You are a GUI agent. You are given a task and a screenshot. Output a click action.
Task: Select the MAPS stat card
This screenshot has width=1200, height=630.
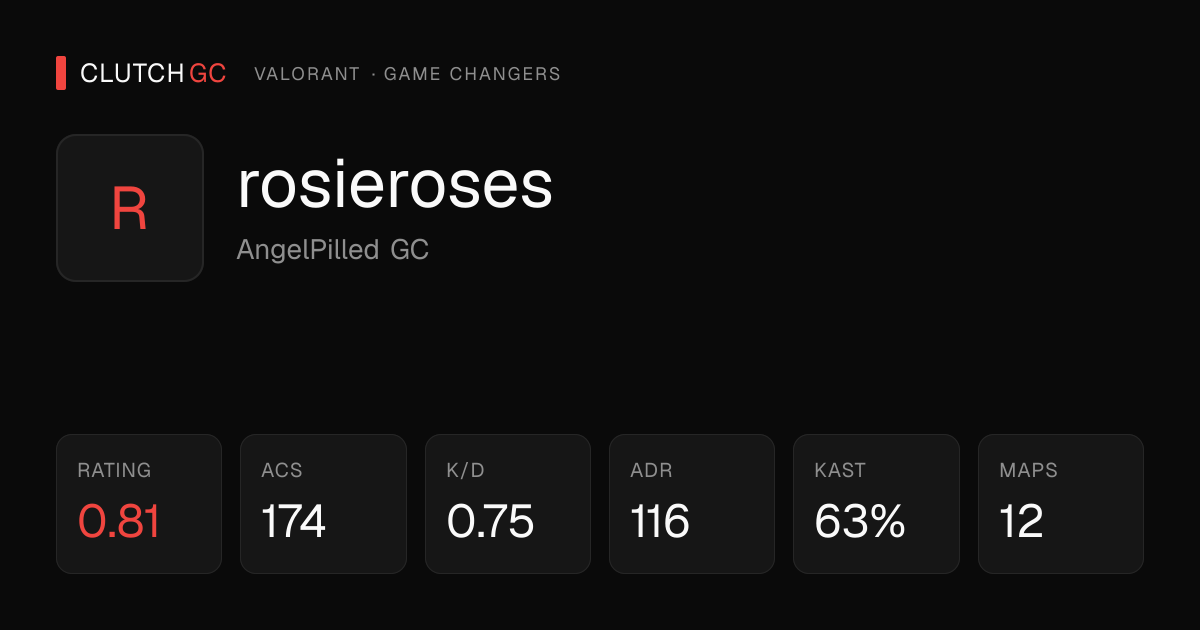(1061, 504)
